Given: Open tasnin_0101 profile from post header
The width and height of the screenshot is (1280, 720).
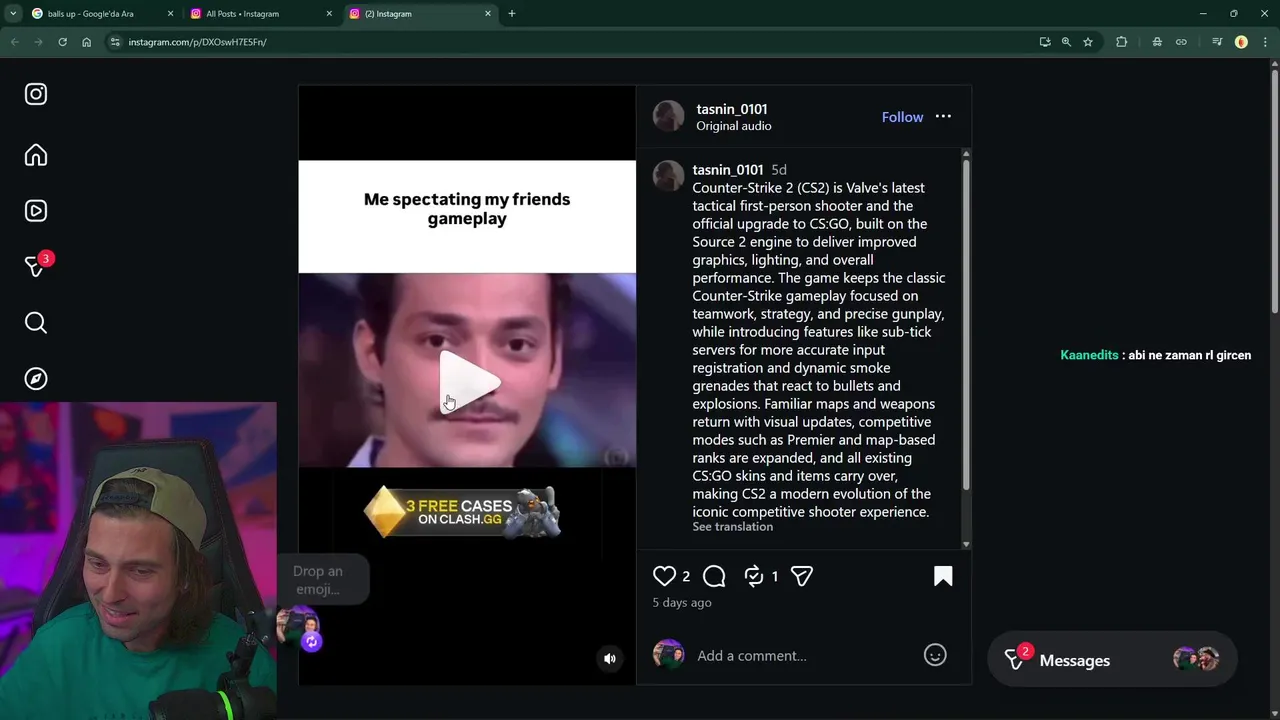Looking at the screenshot, I should (x=732, y=109).
